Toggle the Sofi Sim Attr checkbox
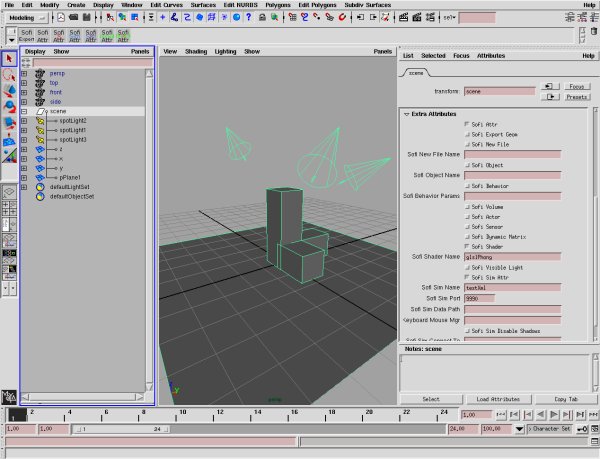 [467, 277]
